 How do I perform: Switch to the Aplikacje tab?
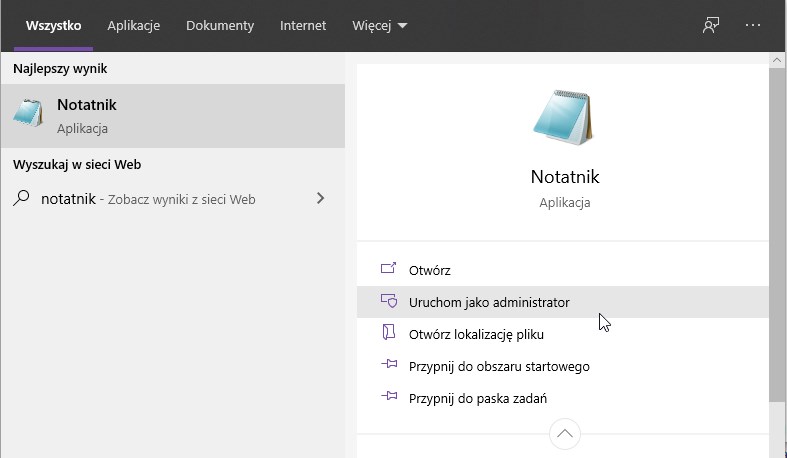(x=134, y=26)
